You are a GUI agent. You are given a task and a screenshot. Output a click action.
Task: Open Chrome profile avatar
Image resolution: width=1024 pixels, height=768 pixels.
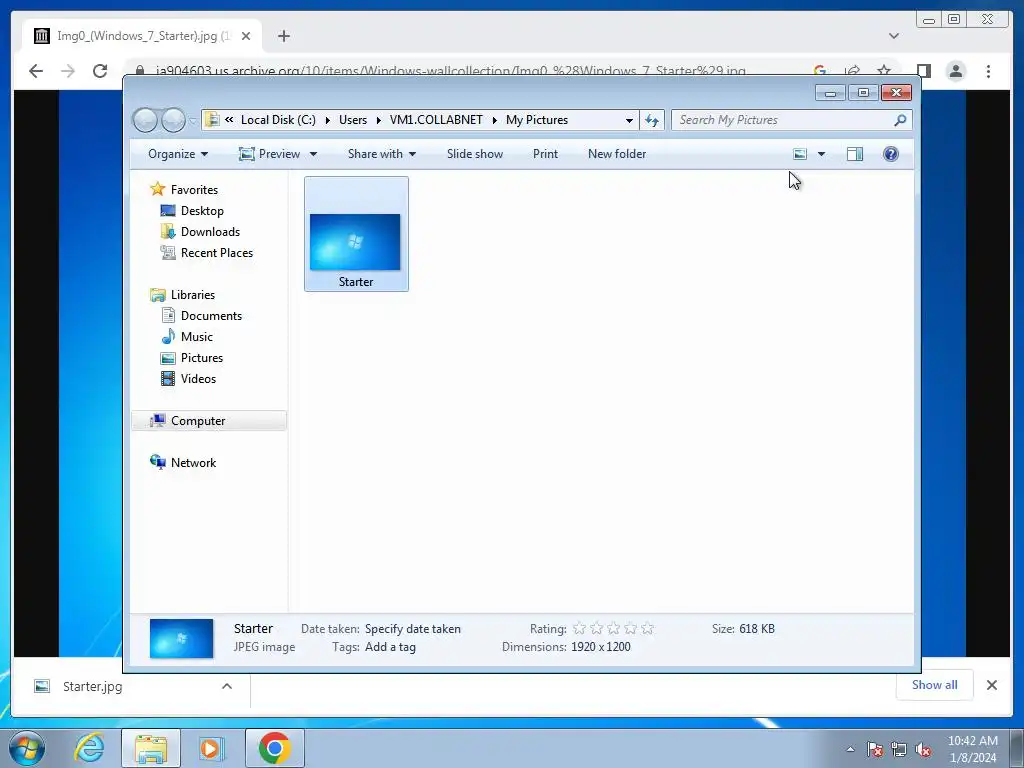(956, 71)
